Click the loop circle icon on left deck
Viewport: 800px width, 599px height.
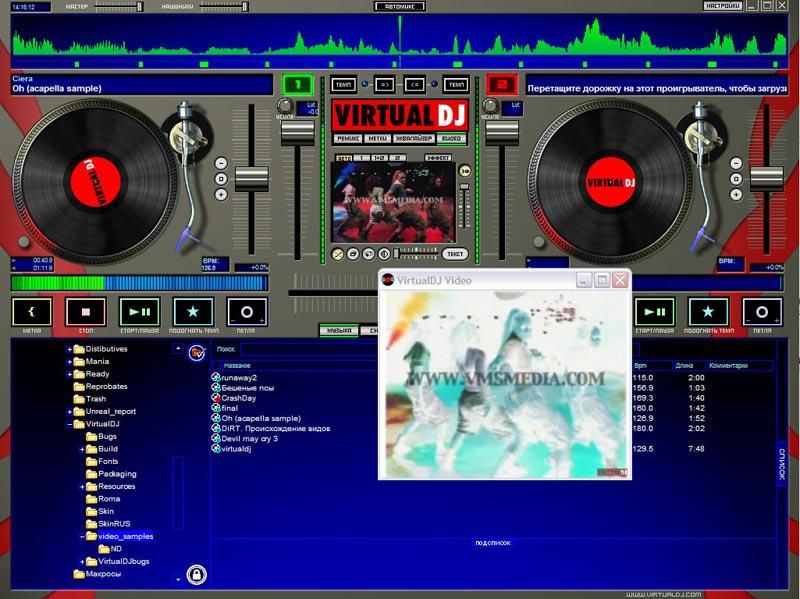point(247,312)
